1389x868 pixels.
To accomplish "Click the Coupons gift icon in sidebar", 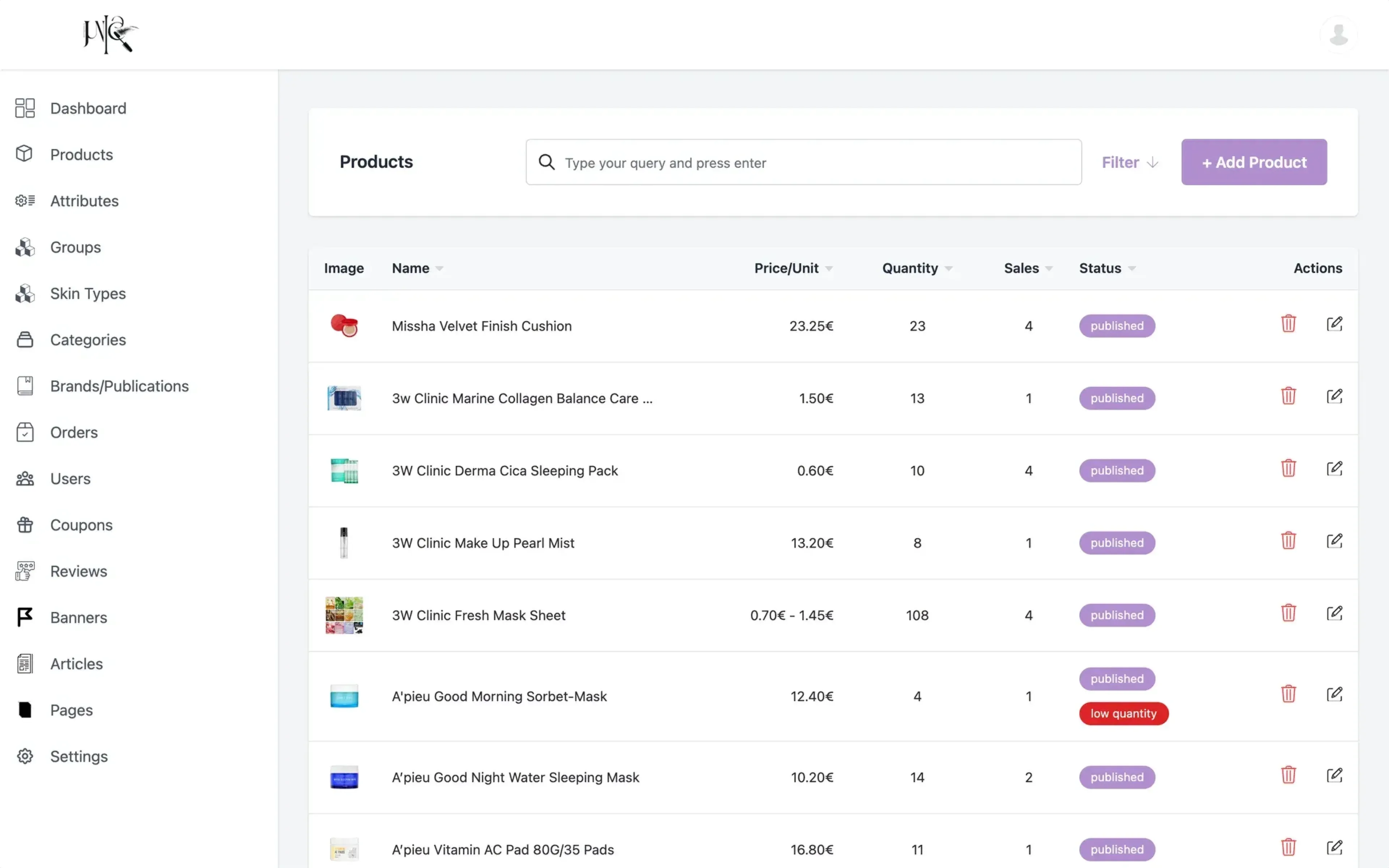I will coord(25,525).
